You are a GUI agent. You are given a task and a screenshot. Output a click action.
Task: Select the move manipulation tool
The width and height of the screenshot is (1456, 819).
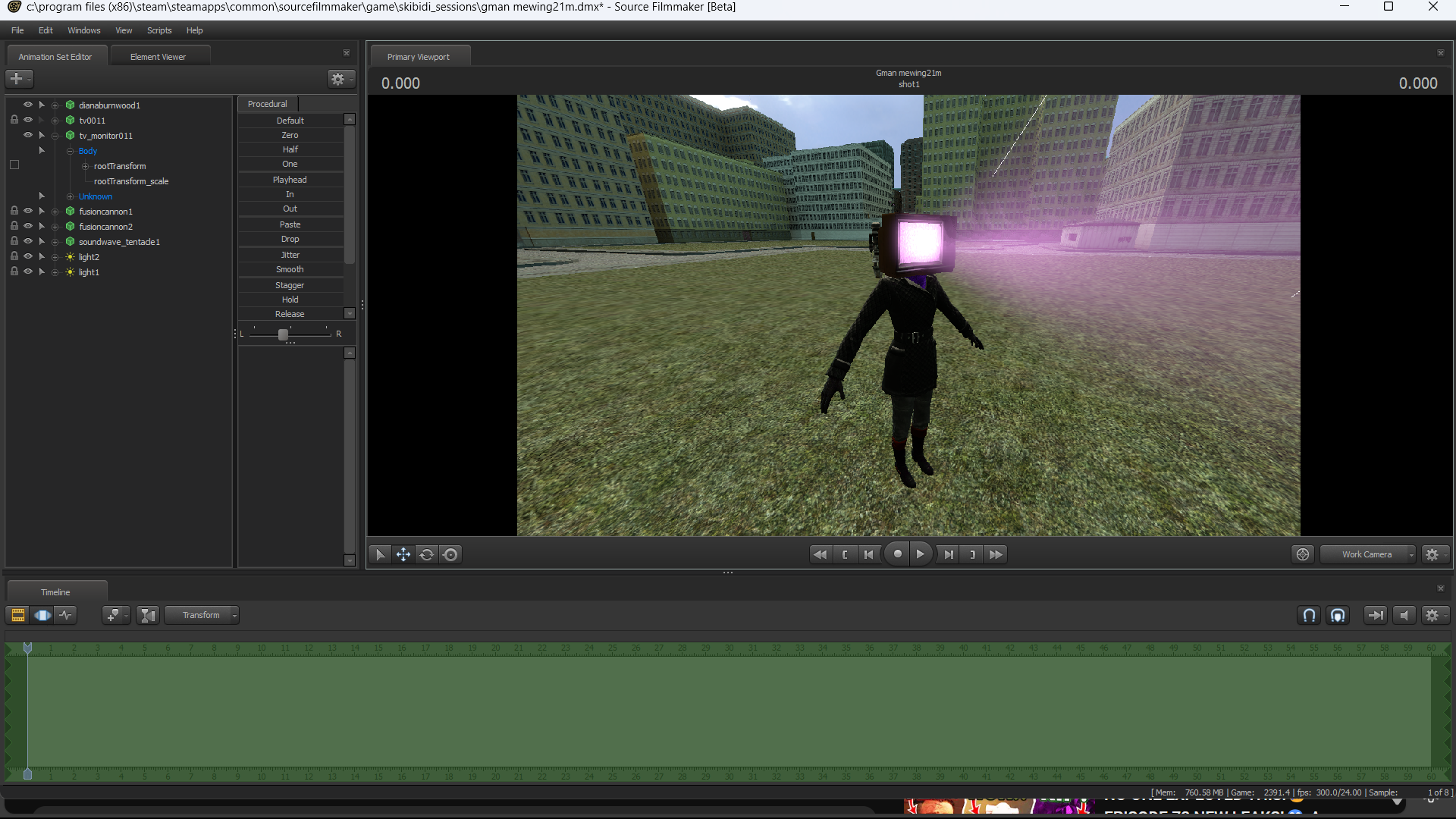(x=403, y=554)
